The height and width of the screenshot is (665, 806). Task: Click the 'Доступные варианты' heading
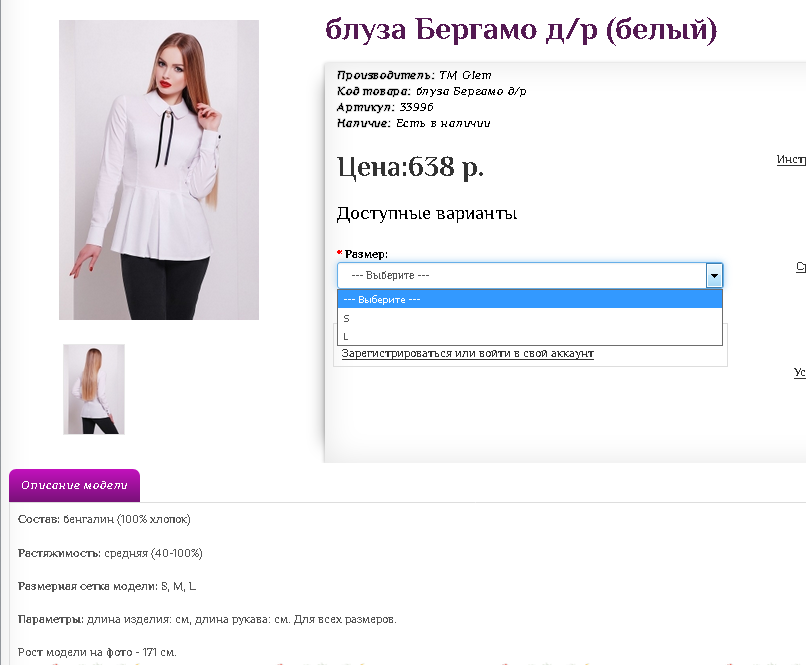pos(427,213)
